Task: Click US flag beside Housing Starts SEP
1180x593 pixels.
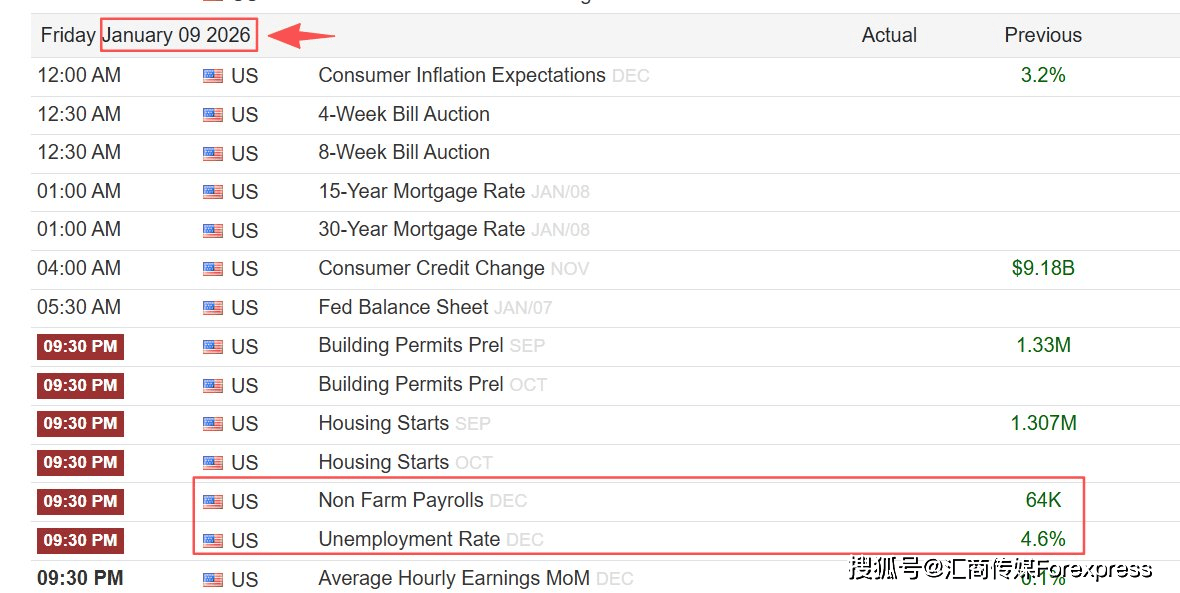Action: pos(213,424)
